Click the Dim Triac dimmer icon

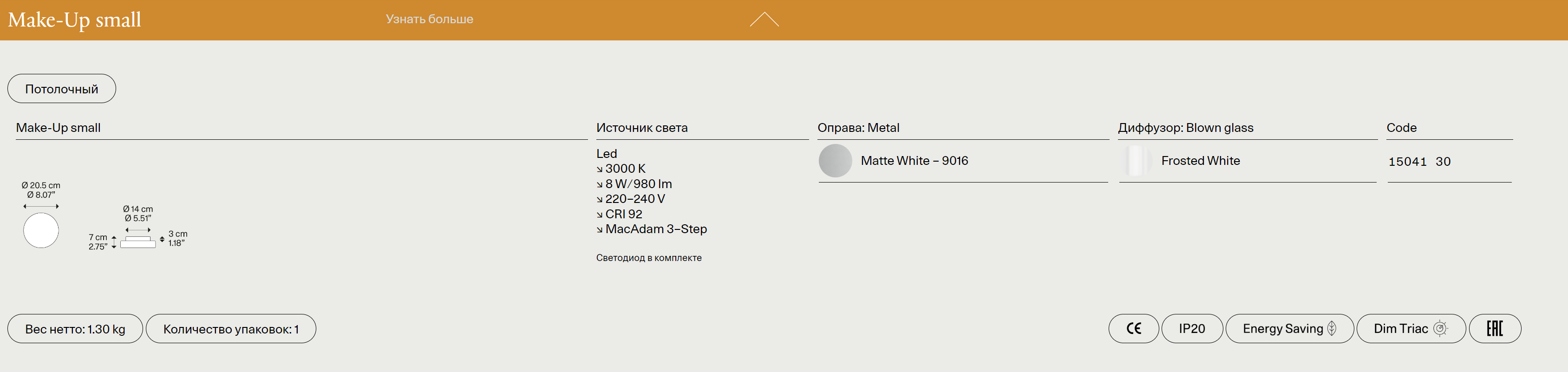coord(1440,329)
